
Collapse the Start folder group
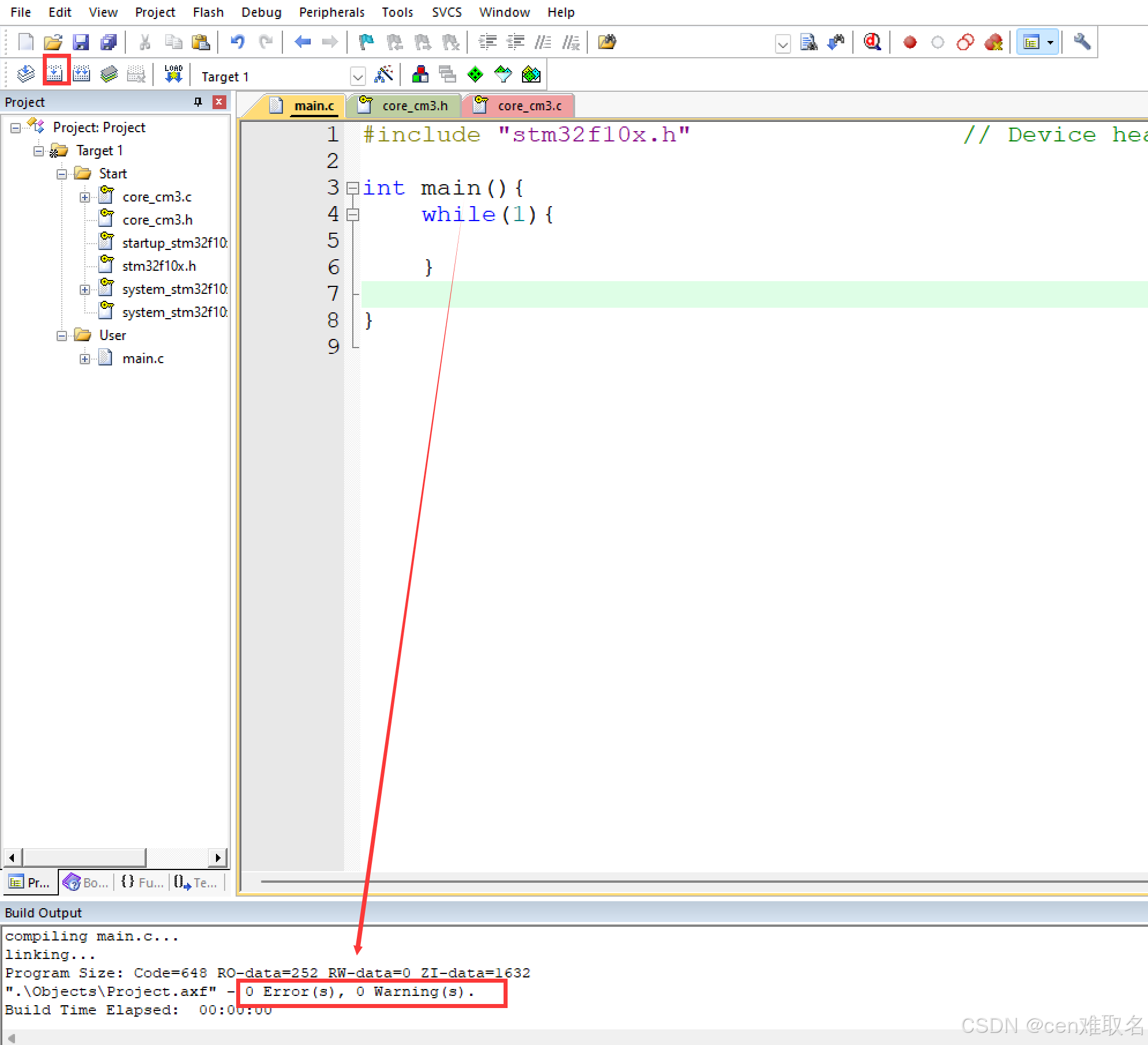pos(62,174)
